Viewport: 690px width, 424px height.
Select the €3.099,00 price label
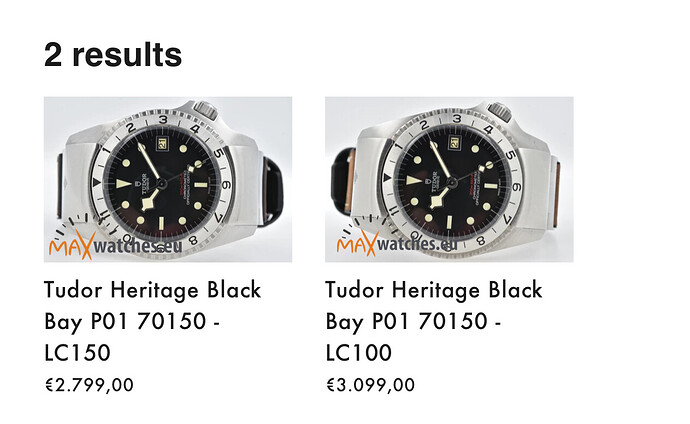pyautogui.click(x=371, y=385)
